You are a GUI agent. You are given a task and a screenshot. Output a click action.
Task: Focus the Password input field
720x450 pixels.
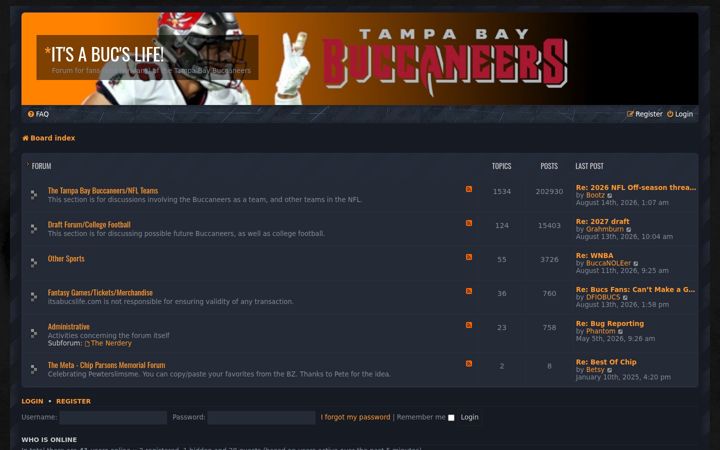(261, 417)
